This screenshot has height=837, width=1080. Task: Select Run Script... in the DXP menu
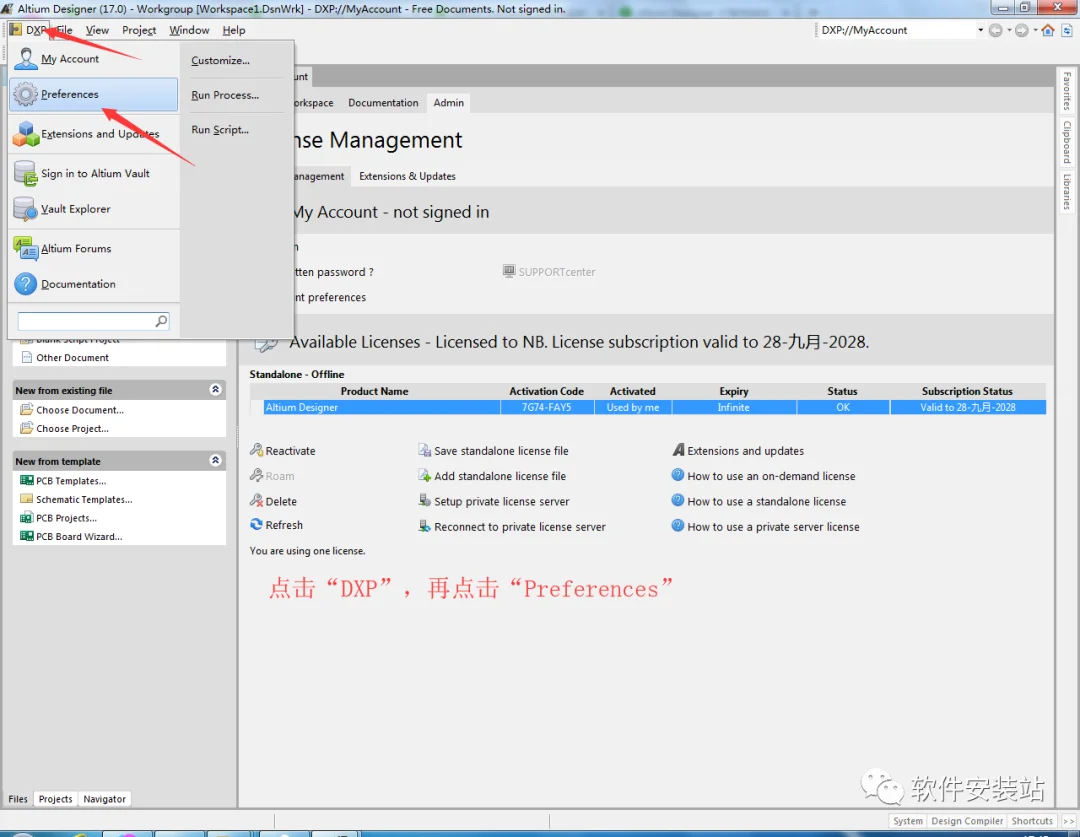(220, 130)
